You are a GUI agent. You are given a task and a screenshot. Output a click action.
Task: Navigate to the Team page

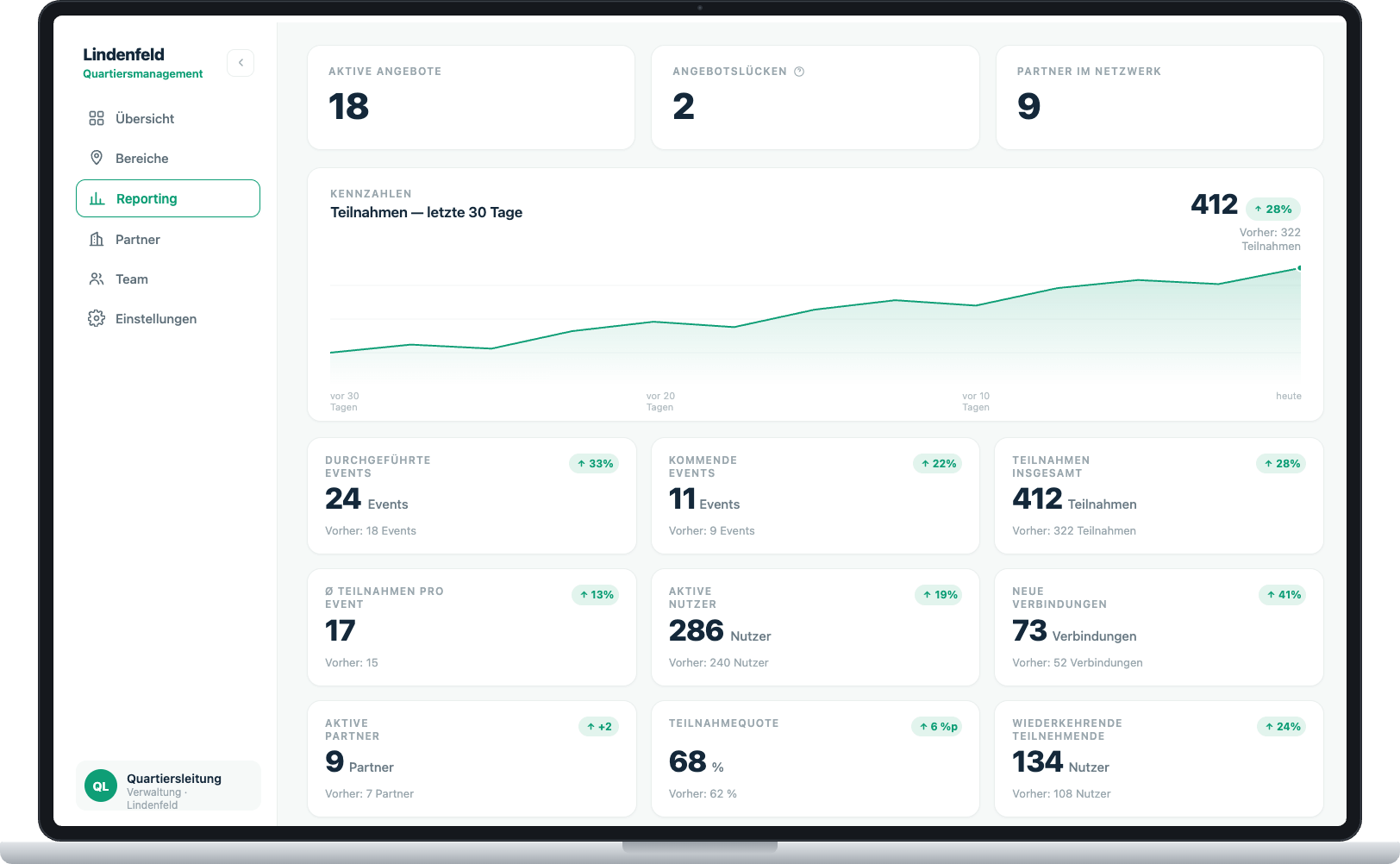coord(168,279)
